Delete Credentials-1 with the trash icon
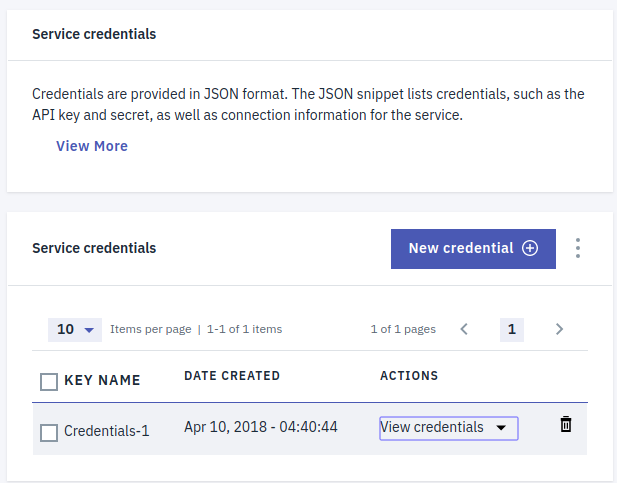Image resolution: width=617 pixels, height=483 pixels. (565, 424)
